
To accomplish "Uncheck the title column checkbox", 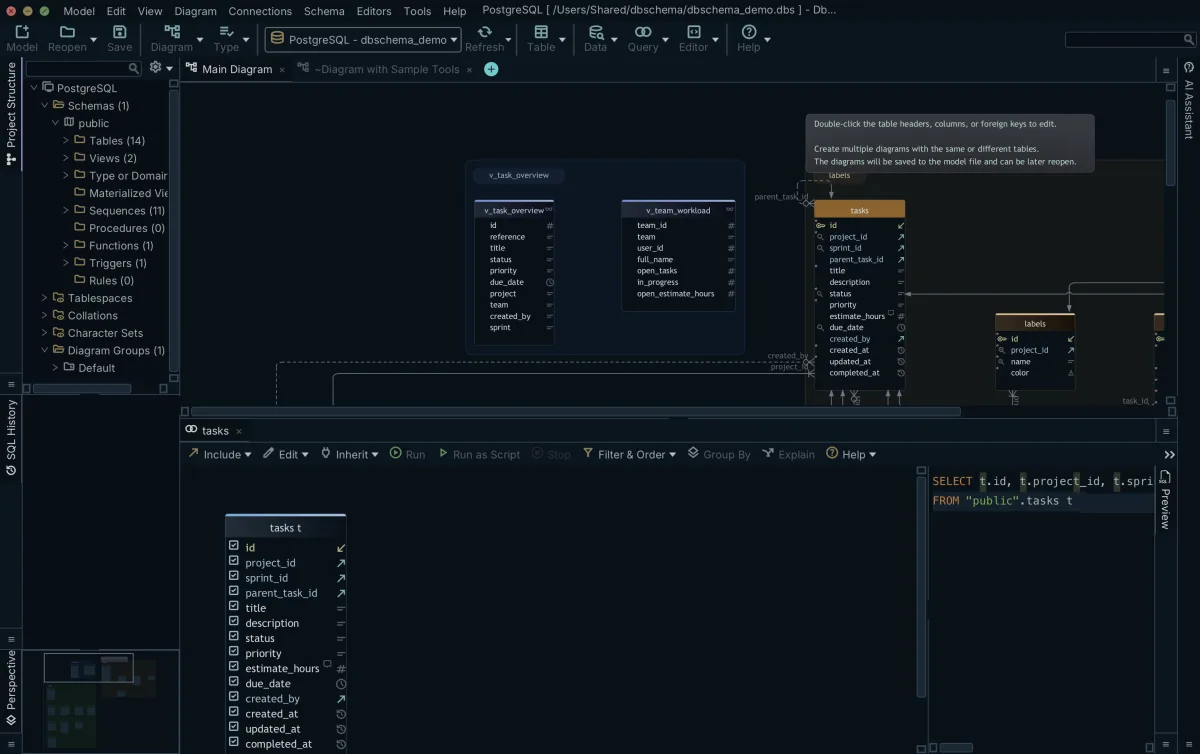I will 234,607.
